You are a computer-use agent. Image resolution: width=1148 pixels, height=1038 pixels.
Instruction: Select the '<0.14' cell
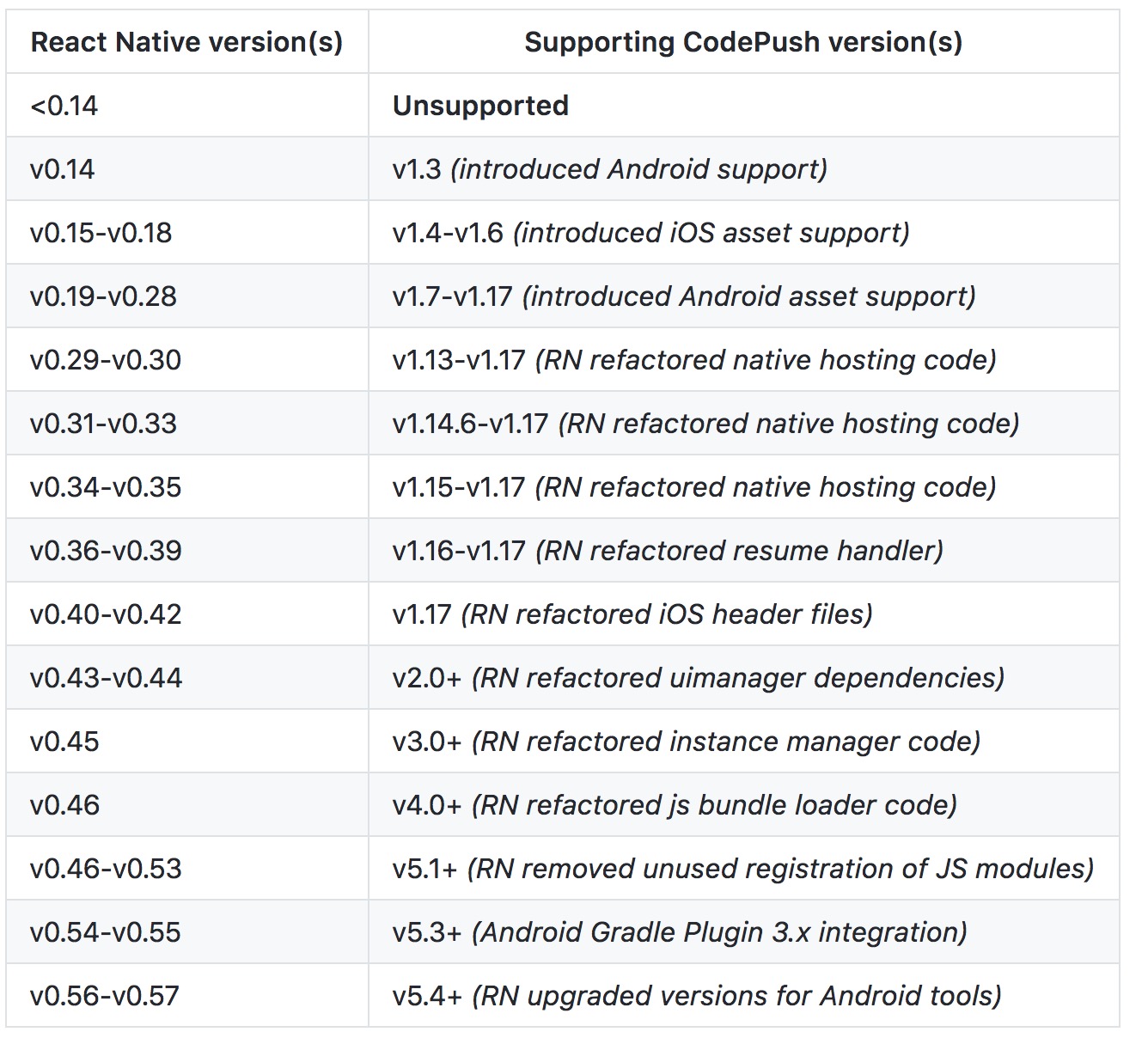(187, 105)
